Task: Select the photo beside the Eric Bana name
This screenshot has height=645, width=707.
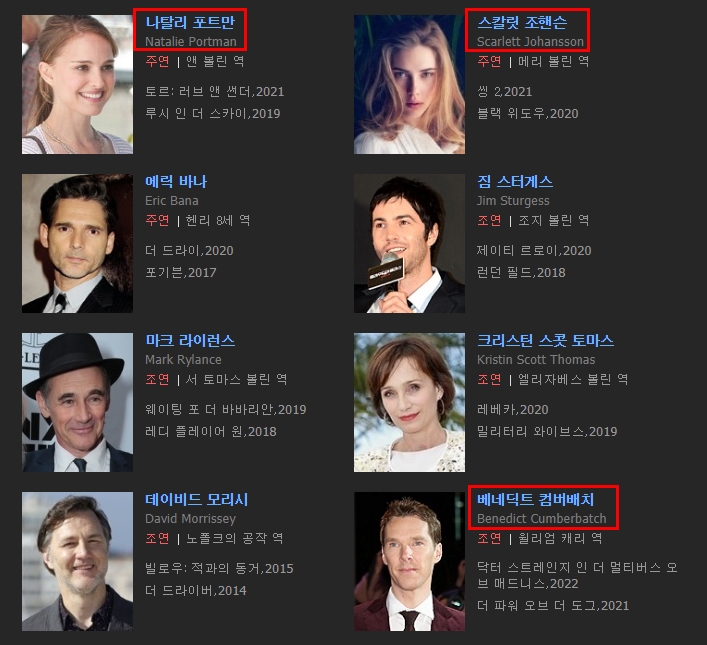Action: [x=77, y=243]
